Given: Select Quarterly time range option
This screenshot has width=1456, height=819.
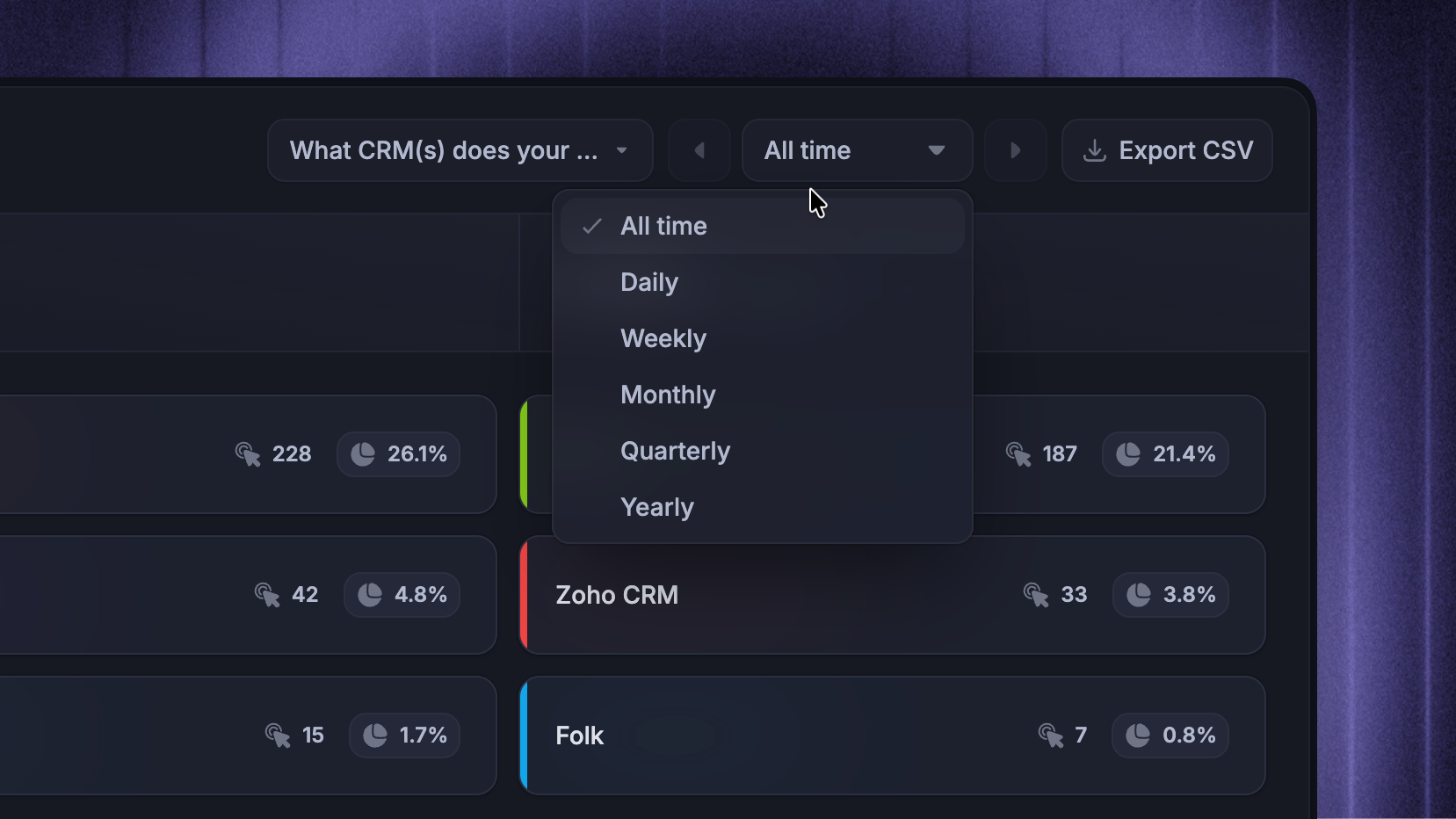Looking at the screenshot, I should click(763, 451).
